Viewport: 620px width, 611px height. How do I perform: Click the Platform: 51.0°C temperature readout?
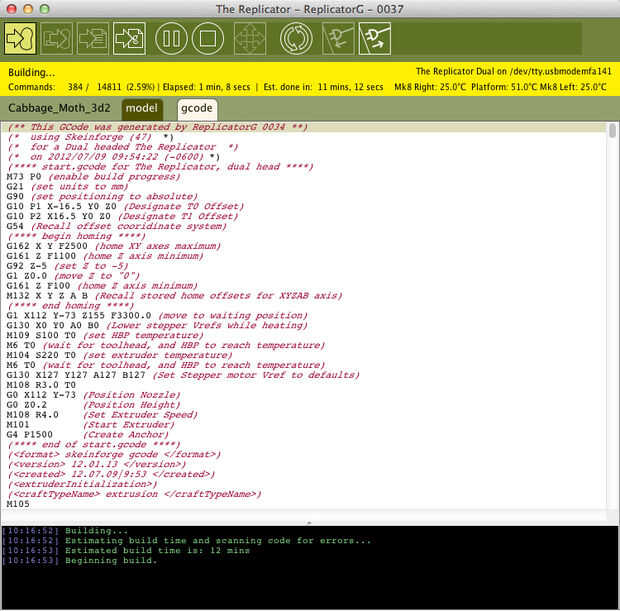point(504,87)
